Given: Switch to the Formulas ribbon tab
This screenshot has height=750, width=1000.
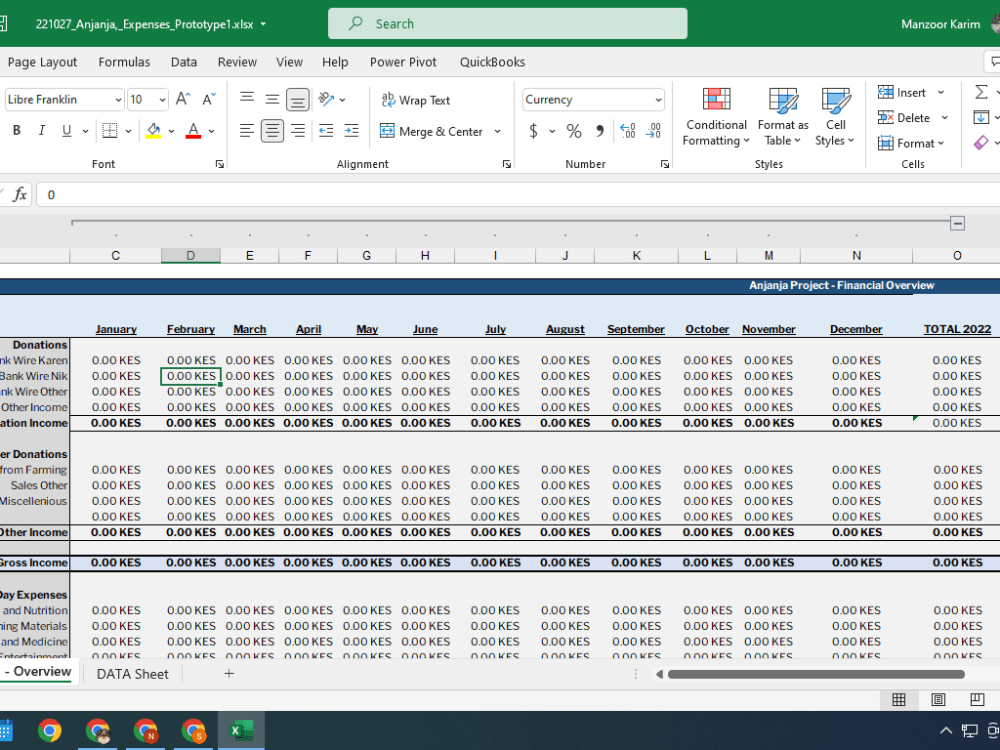Looking at the screenshot, I should (124, 61).
